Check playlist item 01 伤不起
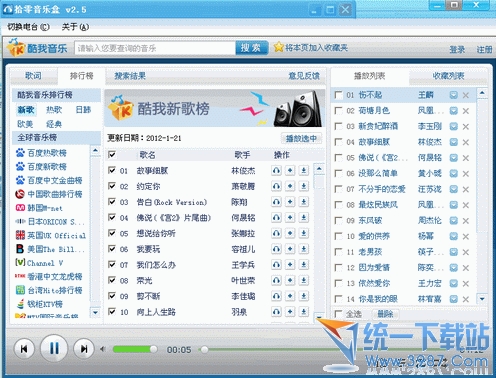 [x=338, y=95]
